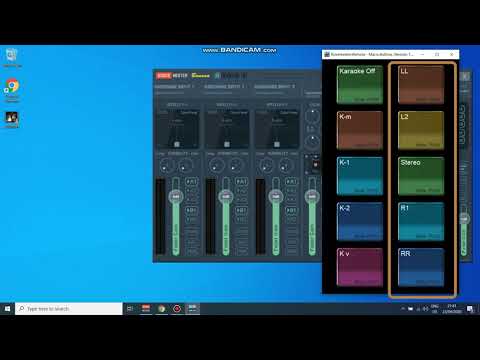Click the fourth strip's fader knob
Screen dimensions: 480x360
click(312, 197)
